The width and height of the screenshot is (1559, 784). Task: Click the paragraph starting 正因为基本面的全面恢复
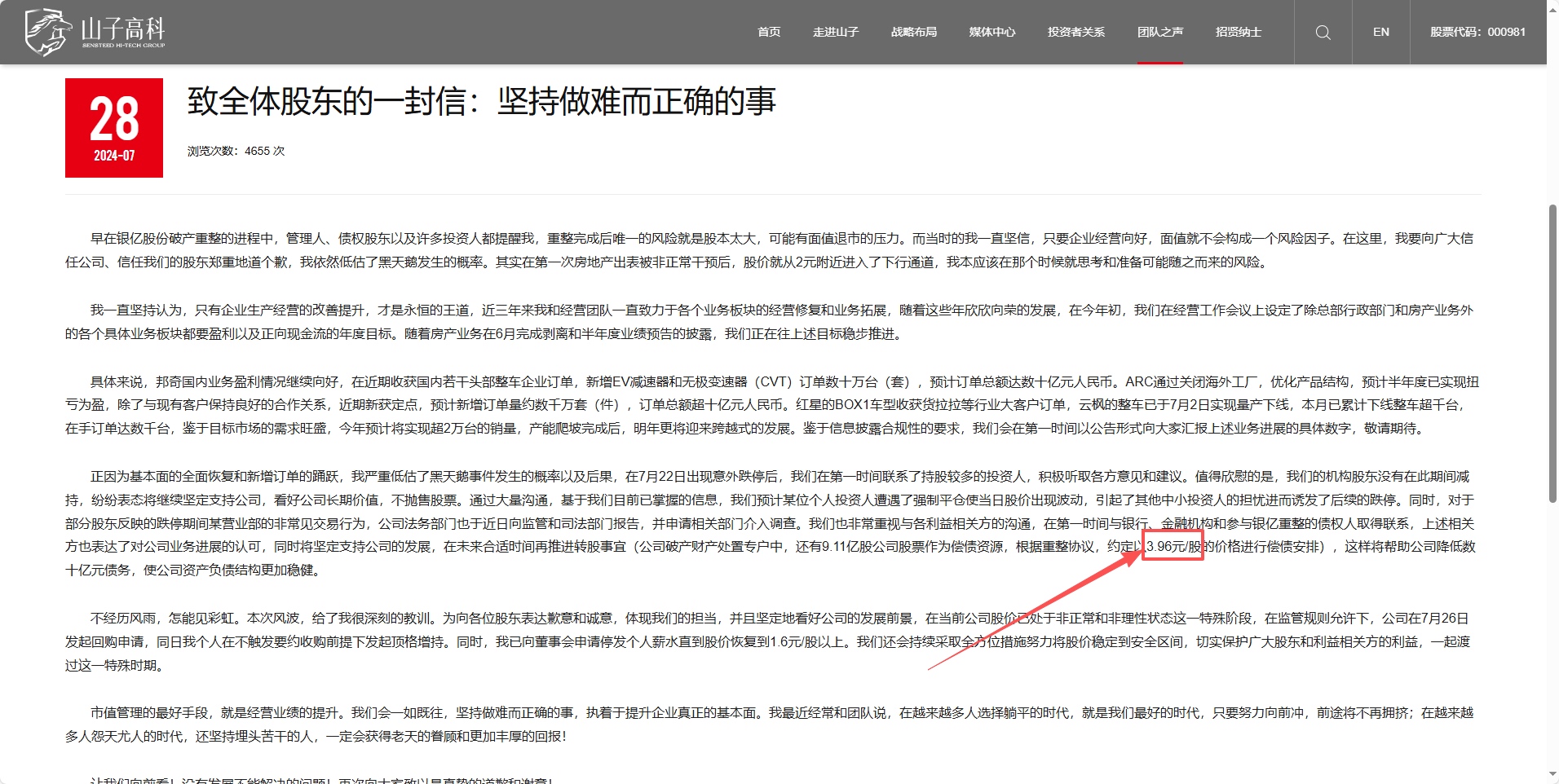coord(771,523)
